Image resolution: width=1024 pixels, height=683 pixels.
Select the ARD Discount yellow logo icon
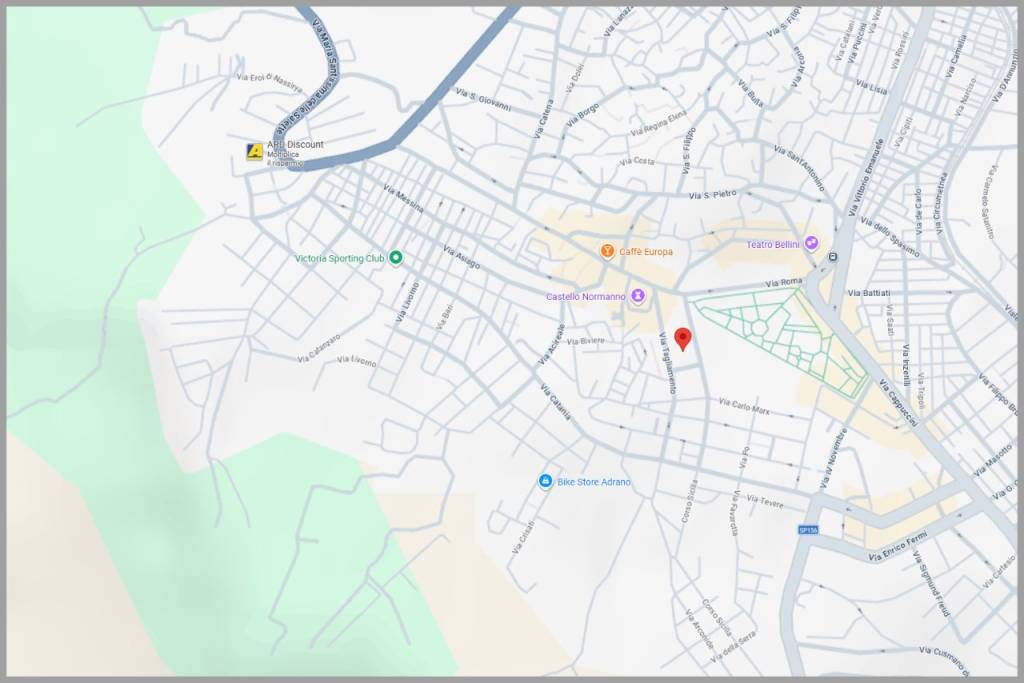point(255,151)
